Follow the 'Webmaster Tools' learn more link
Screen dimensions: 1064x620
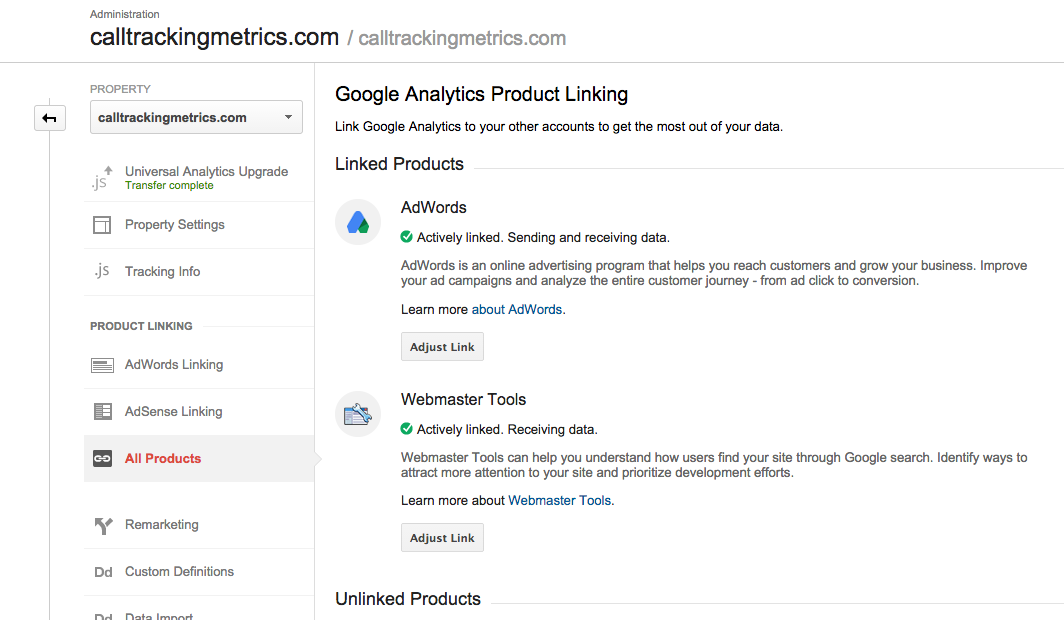click(x=559, y=501)
